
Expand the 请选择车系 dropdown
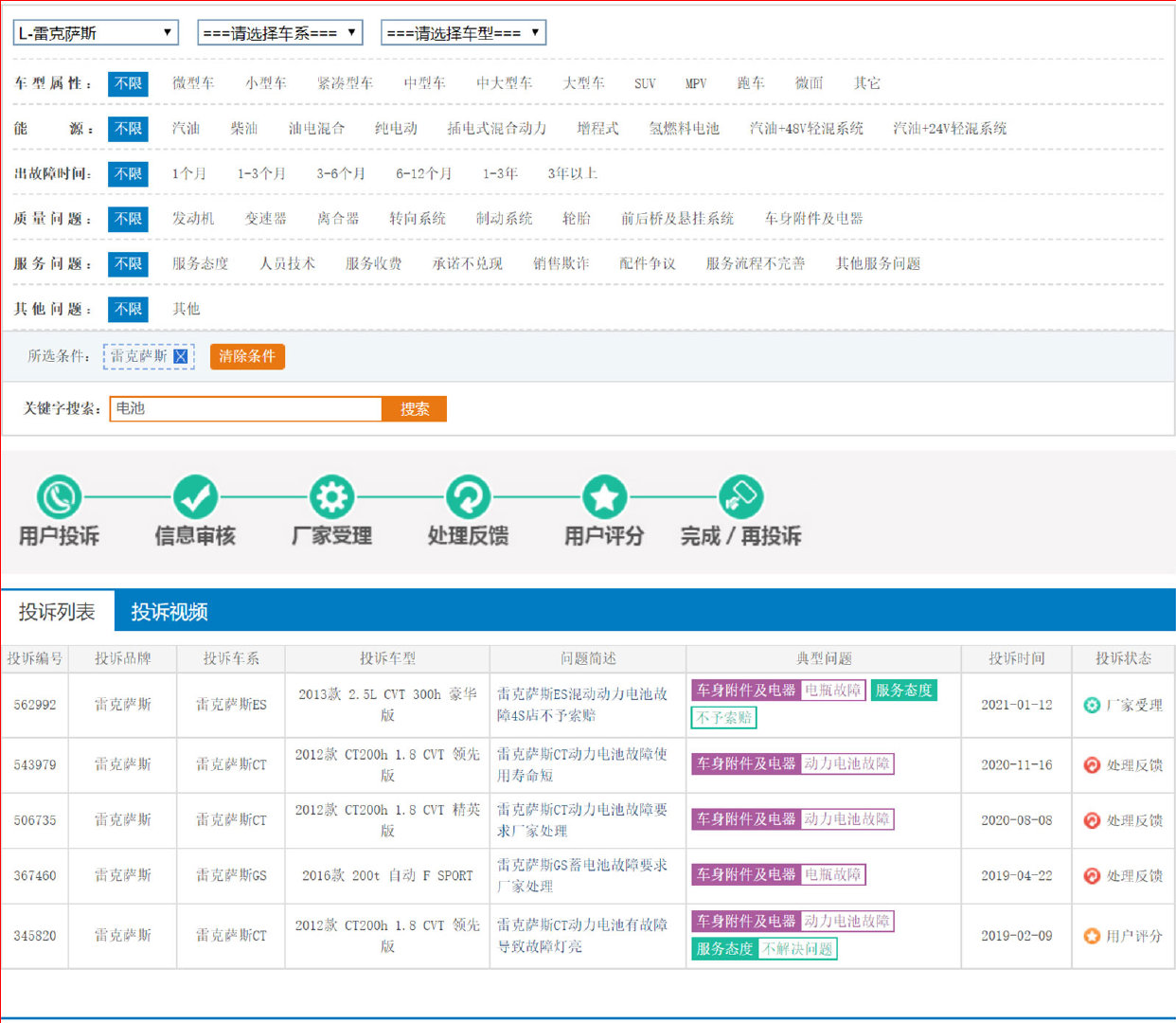coord(280,33)
